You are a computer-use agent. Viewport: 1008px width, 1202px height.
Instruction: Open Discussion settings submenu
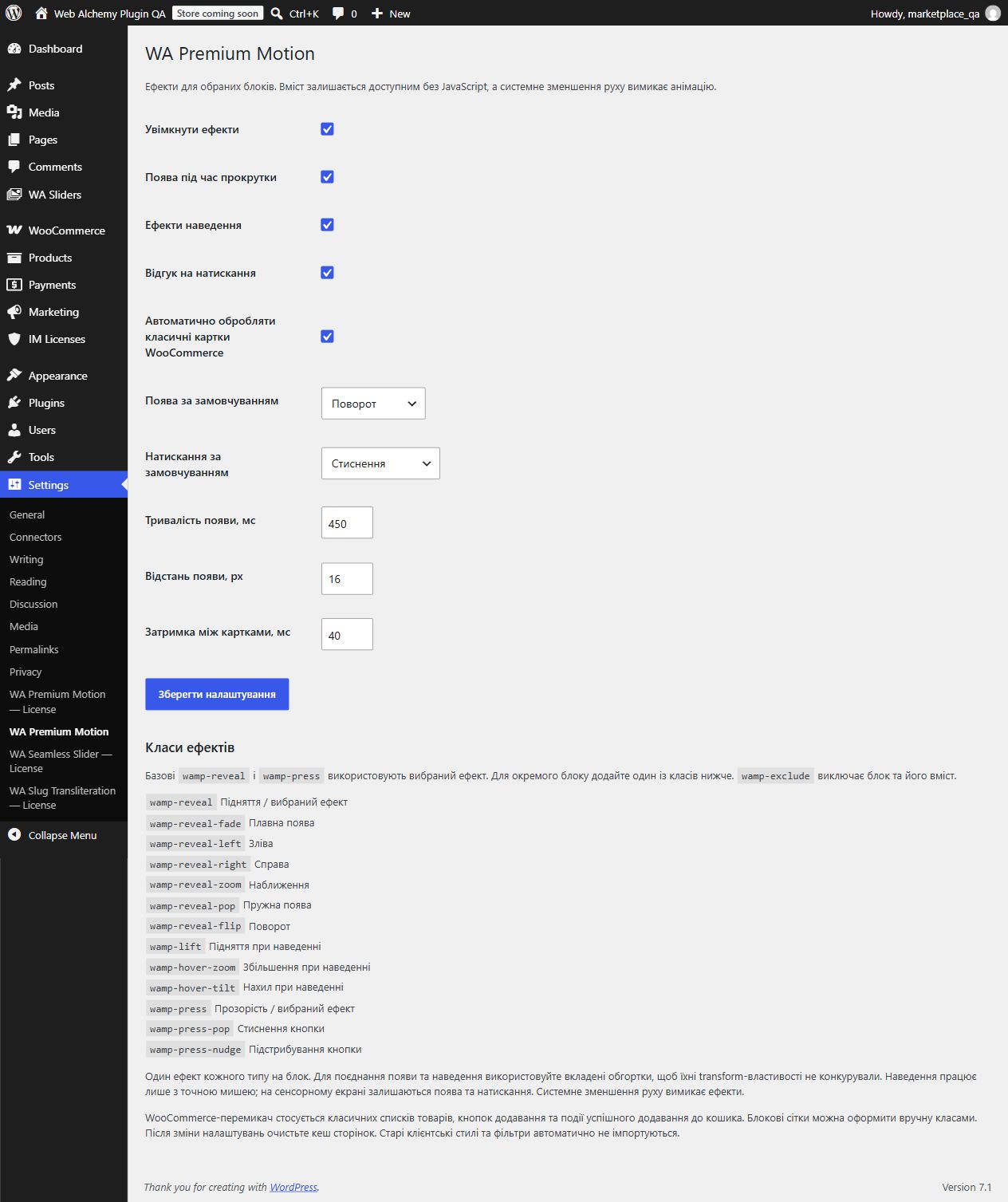33,604
